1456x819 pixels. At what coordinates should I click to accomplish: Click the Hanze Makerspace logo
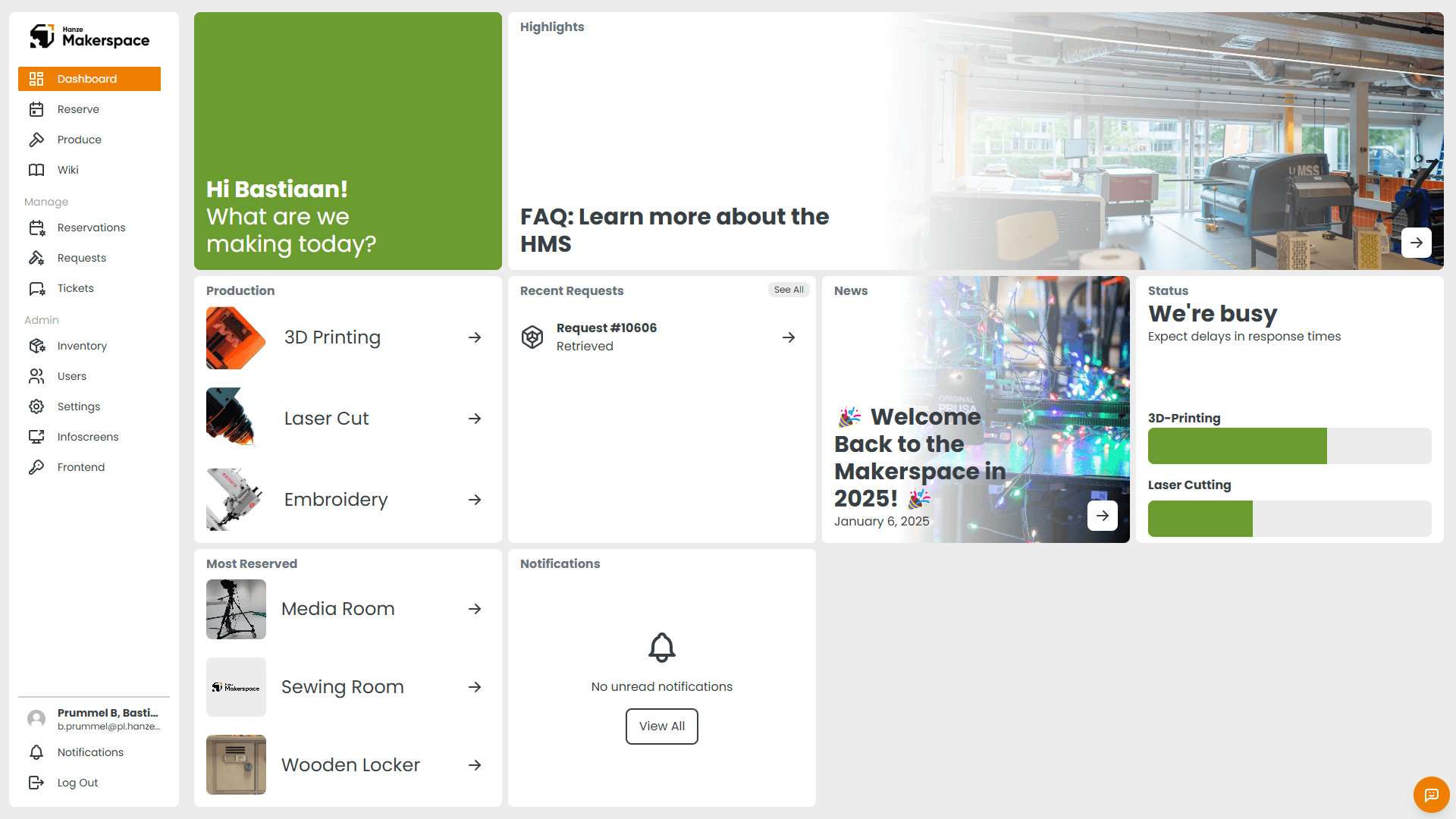tap(88, 36)
